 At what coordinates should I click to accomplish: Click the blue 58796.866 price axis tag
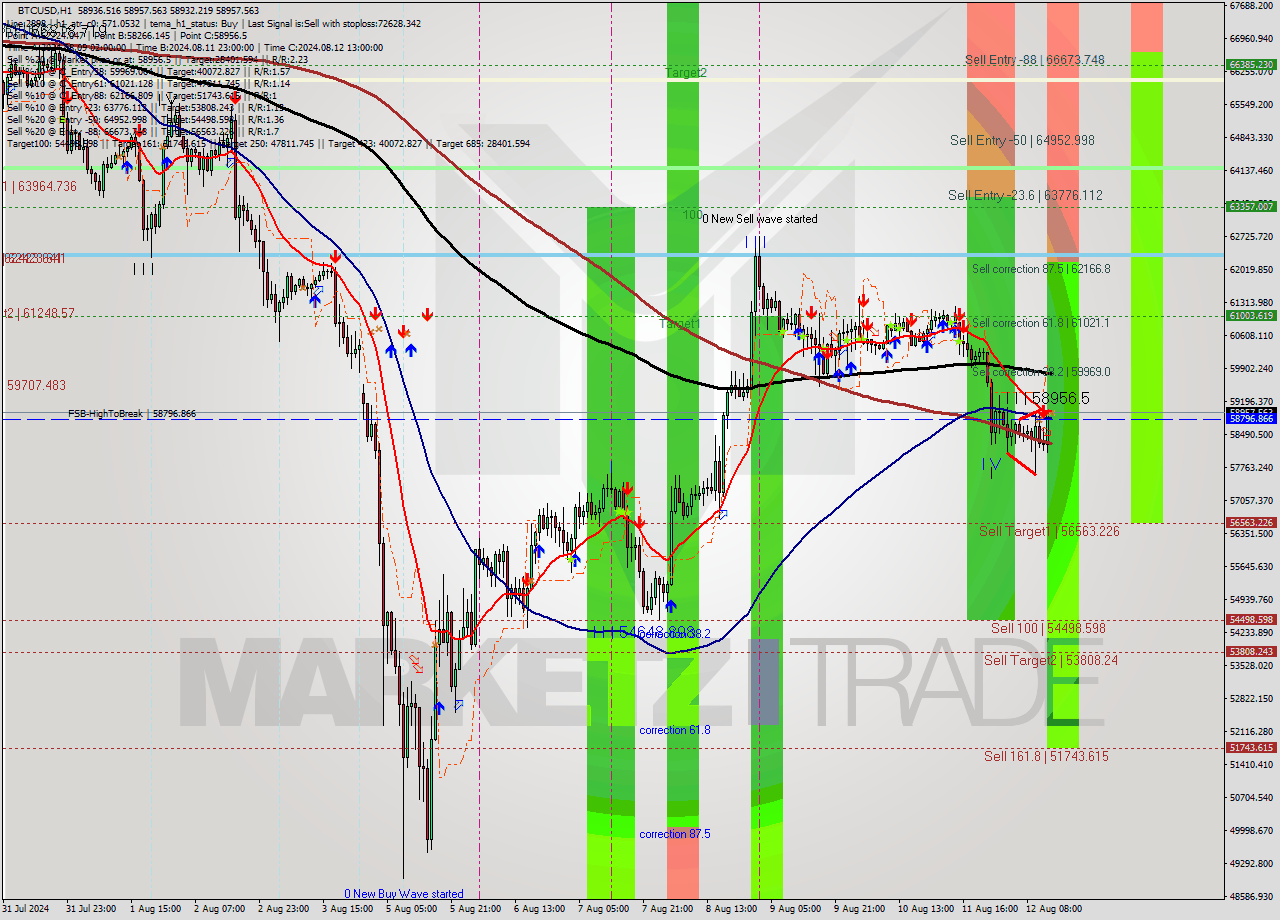pos(1251,418)
